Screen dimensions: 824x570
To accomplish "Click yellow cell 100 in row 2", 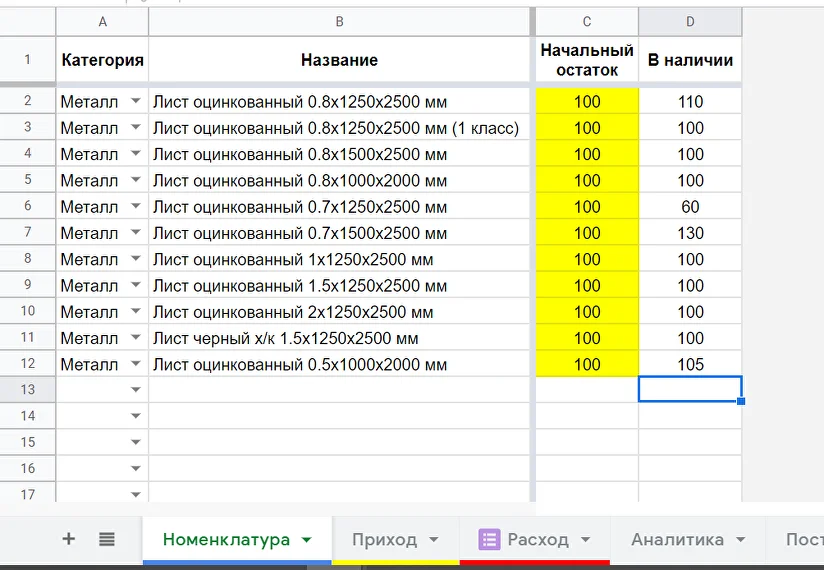I will pyautogui.click(x=587, y=101).
